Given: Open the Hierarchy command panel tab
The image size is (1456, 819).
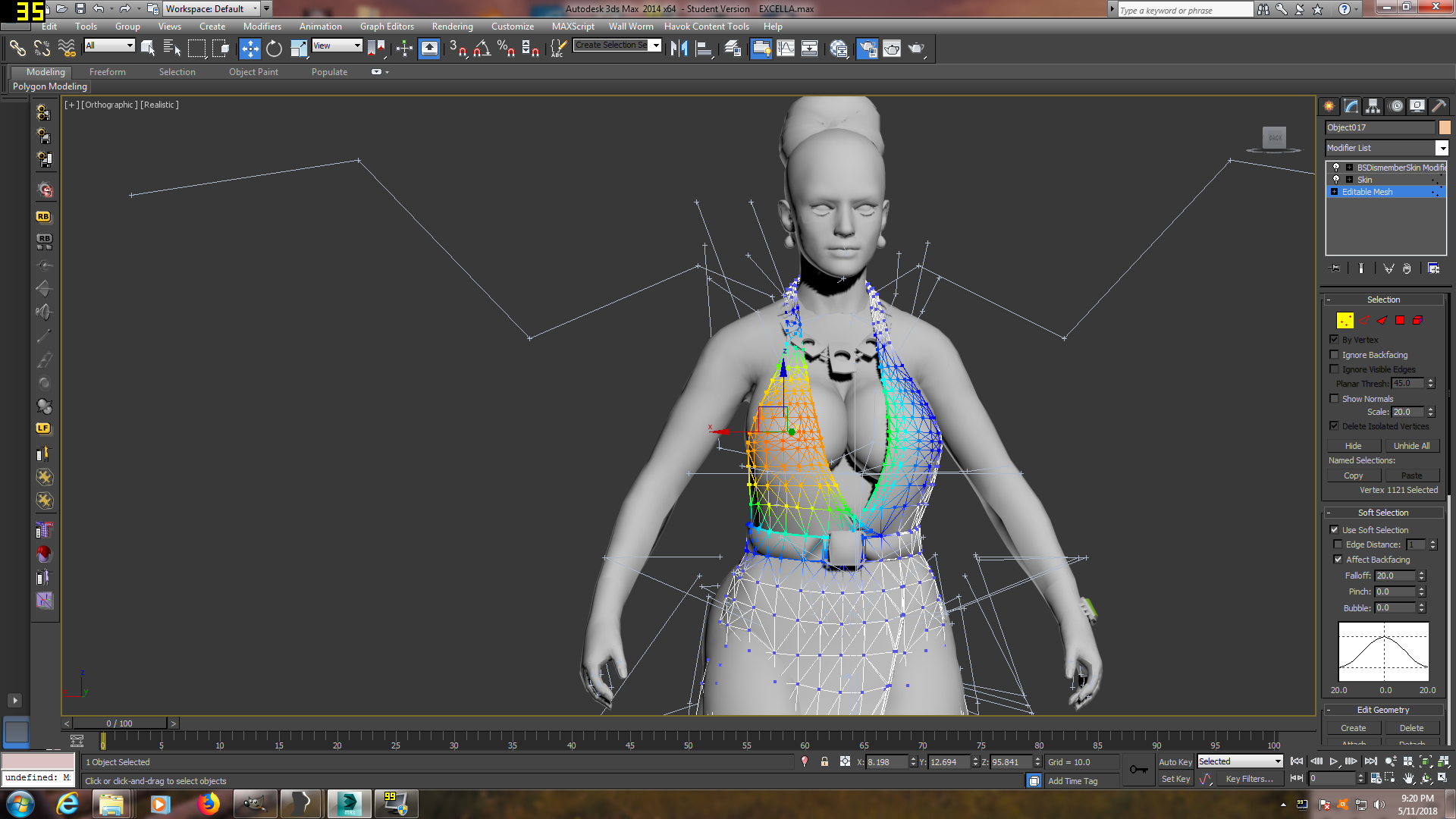Looking at the screenshot, I should pyautogui.click(x=1373, y=106).
